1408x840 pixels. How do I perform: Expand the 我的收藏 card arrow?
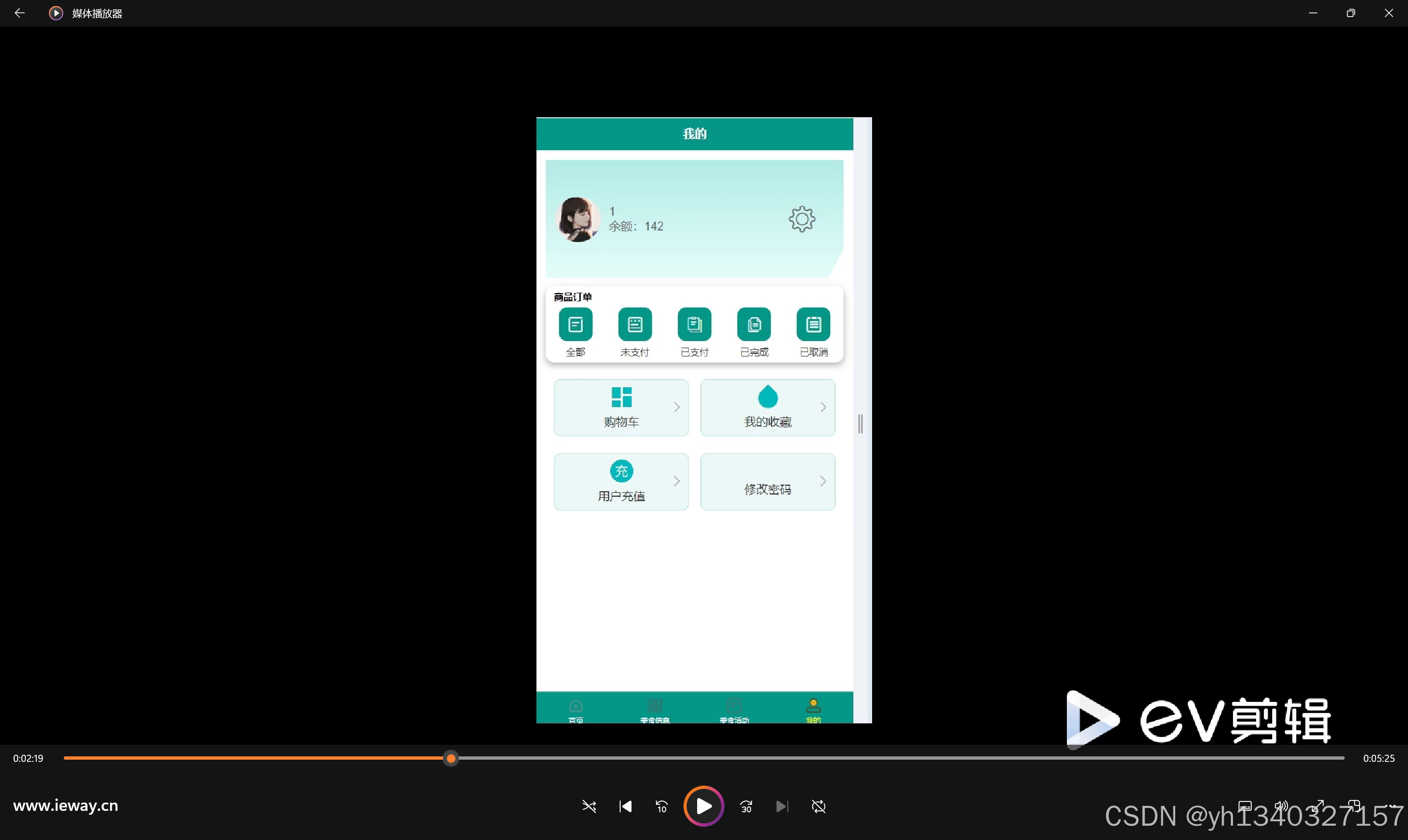tap(823, 407)
